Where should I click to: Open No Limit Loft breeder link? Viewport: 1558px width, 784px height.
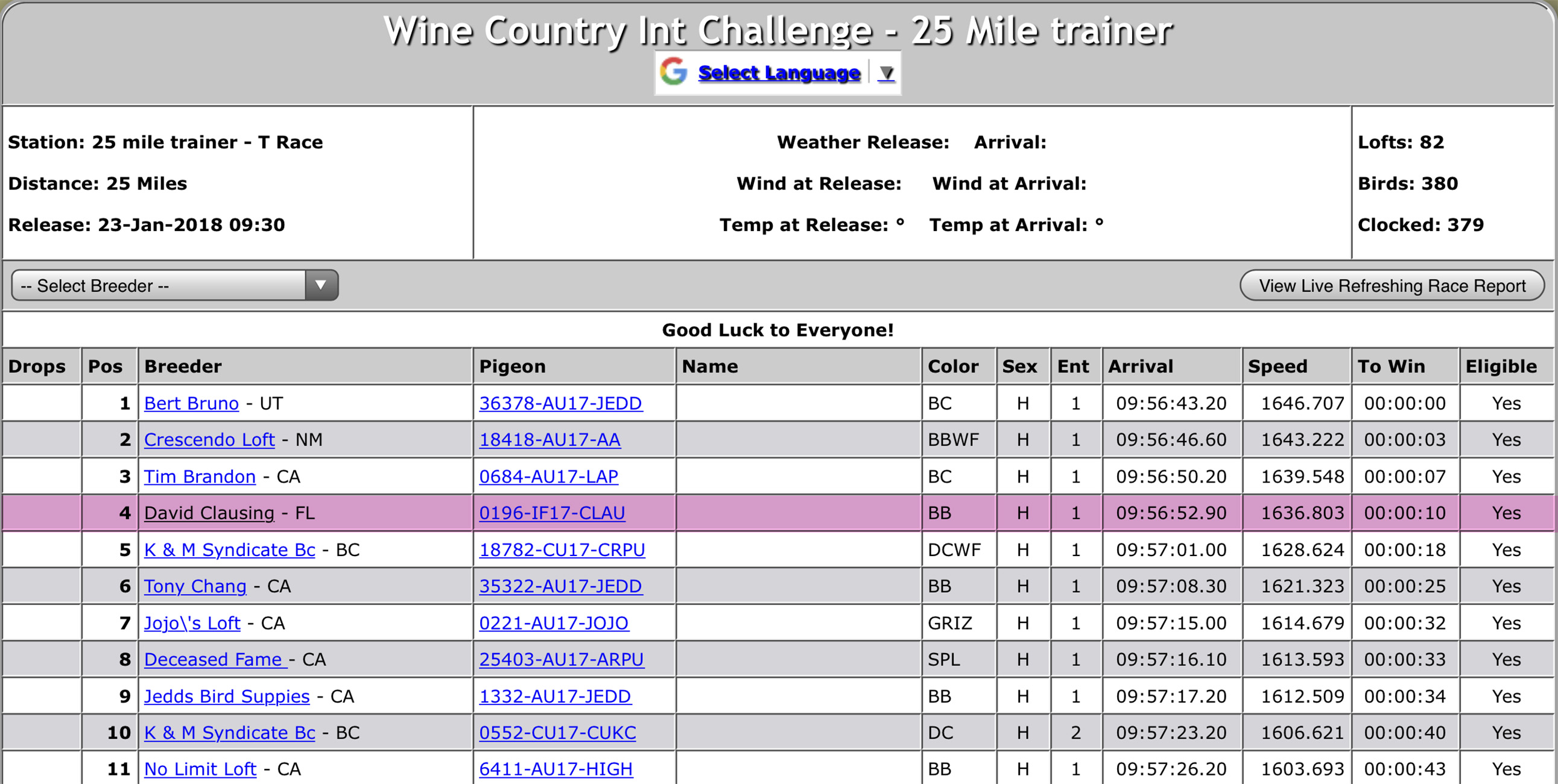200,769
